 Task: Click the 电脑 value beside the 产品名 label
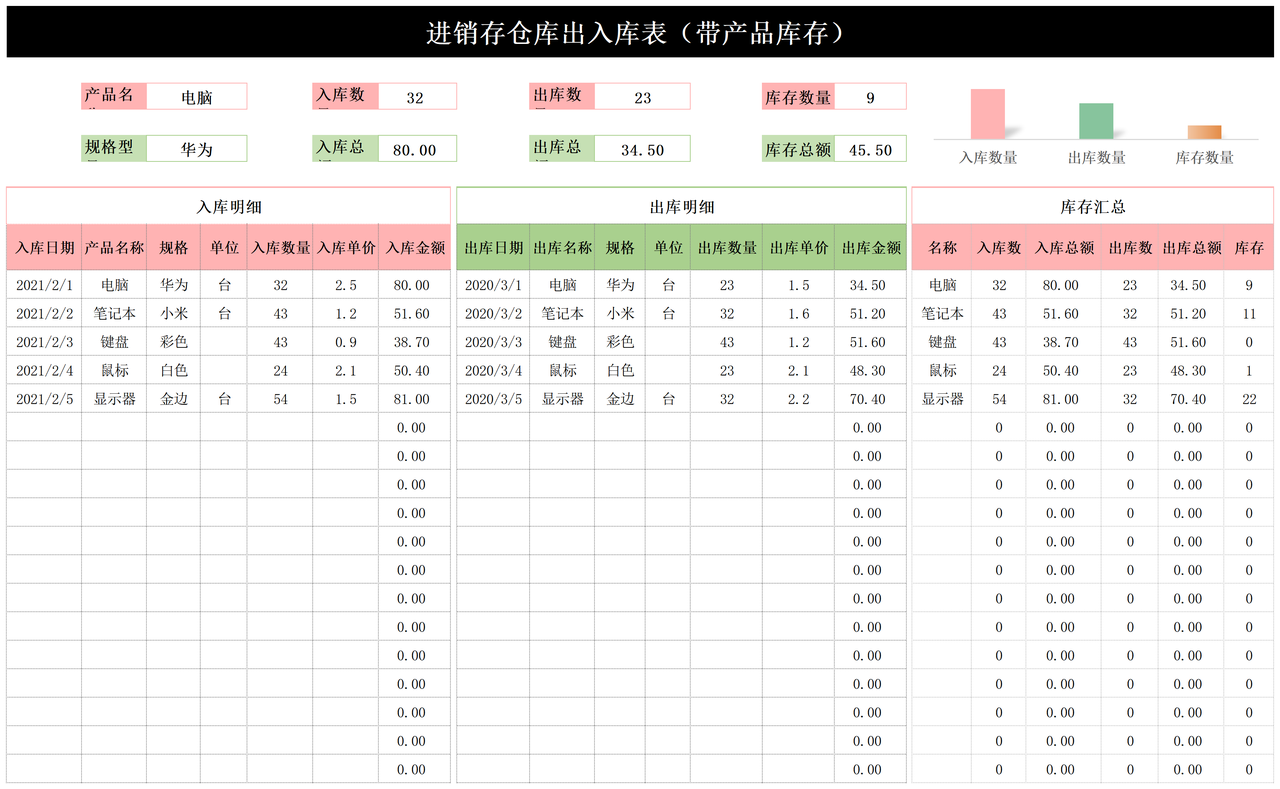pos(197,97)
